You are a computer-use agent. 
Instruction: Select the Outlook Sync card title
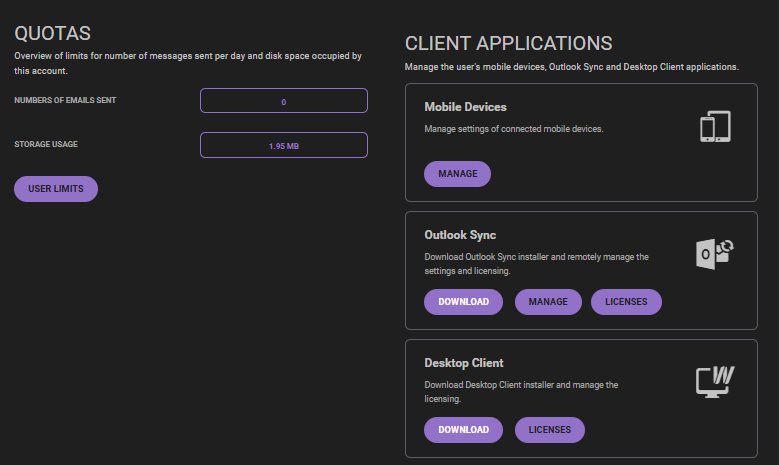459,235
